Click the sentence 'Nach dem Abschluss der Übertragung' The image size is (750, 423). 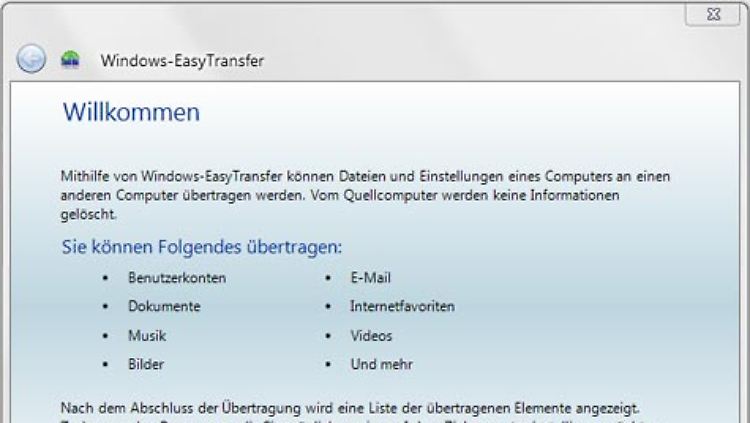point(350,408)
